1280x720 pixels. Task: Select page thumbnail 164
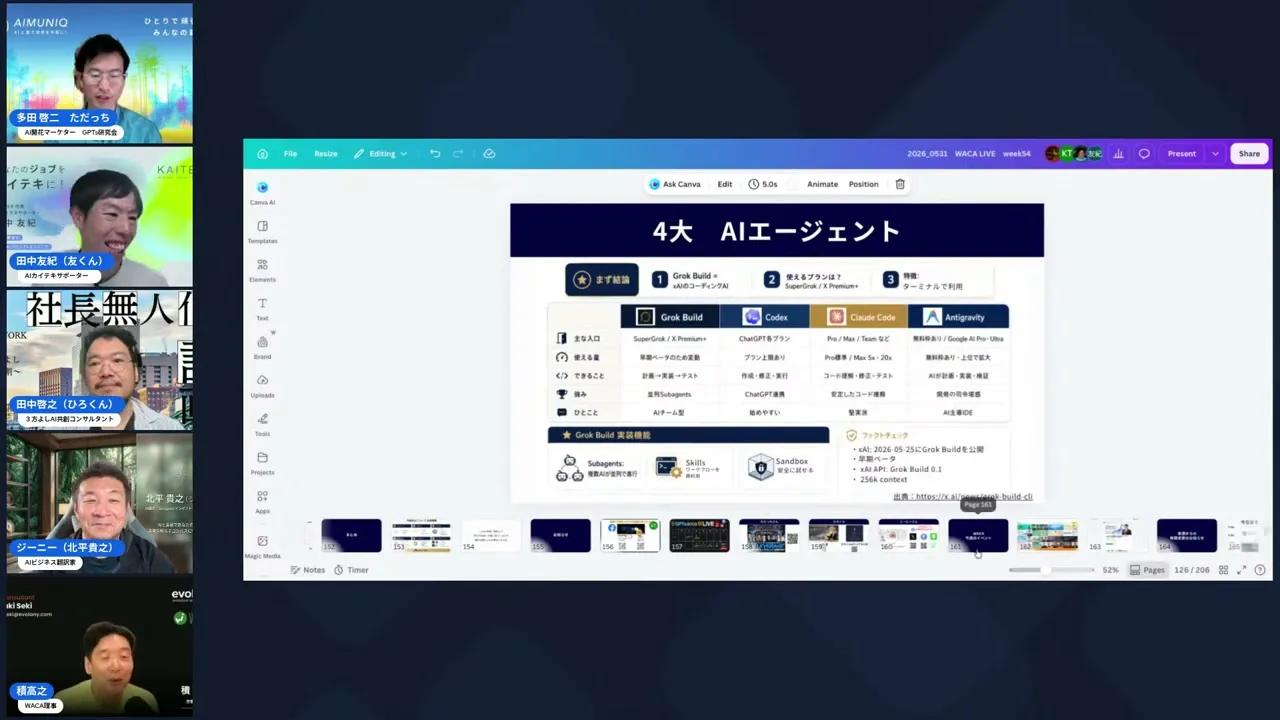pyautogui.click(x=1187, y=535)
